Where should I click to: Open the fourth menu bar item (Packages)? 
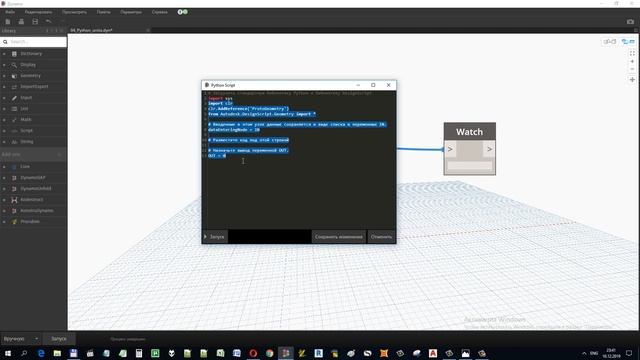[x=103, y=12]
